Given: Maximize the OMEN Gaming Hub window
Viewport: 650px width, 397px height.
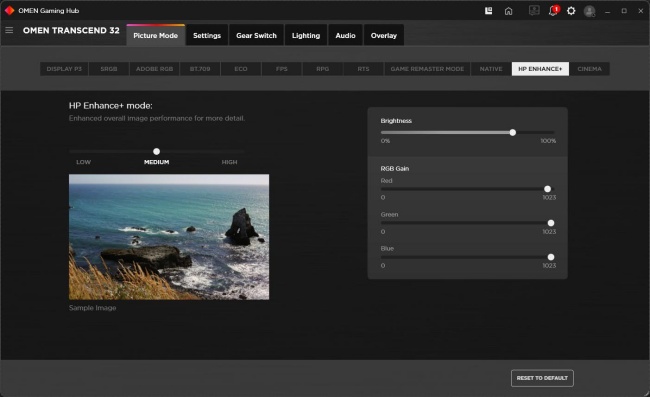Looking at the screenshot, I should coord(624,11).
